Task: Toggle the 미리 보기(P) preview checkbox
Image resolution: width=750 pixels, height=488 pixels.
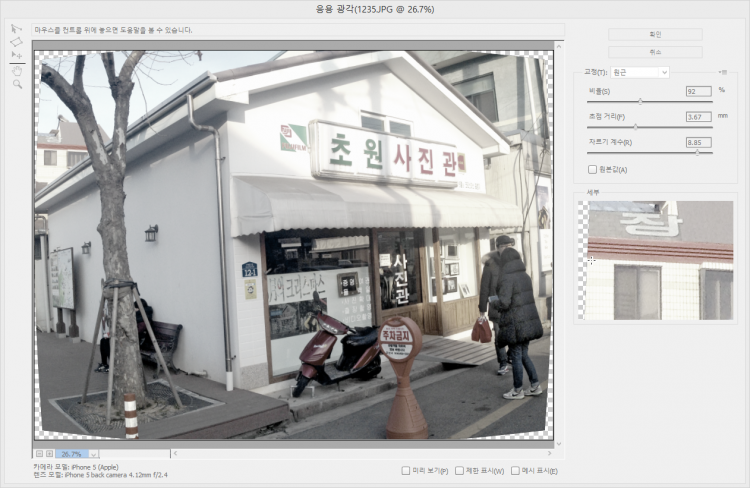Action: (x=405, y=470)
